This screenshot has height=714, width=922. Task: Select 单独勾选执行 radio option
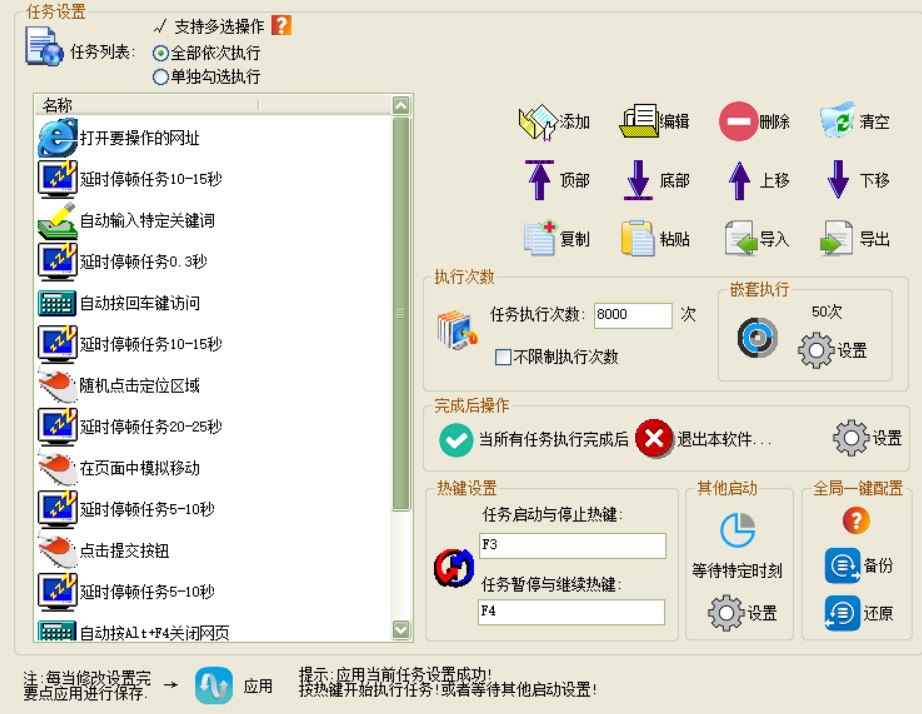tap(160, 76)
